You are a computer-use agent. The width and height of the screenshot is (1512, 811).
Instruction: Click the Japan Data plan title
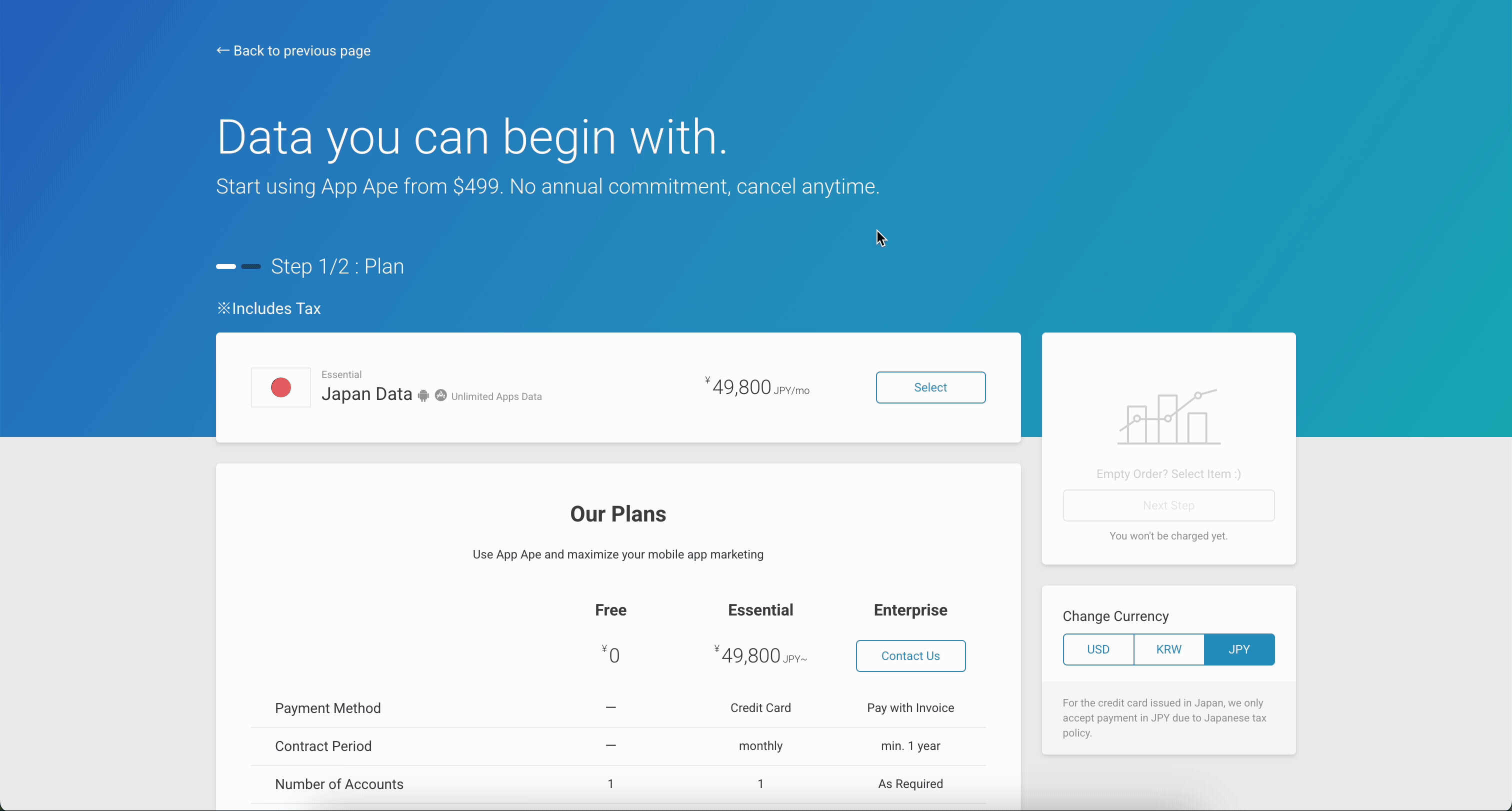(366, 394)
